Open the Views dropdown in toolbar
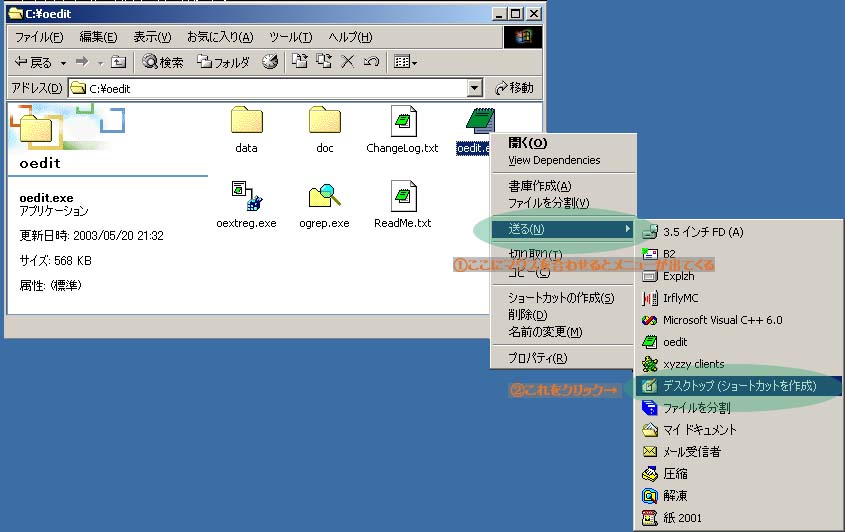This screenshot has width=845, height=532. coord(405,62)
